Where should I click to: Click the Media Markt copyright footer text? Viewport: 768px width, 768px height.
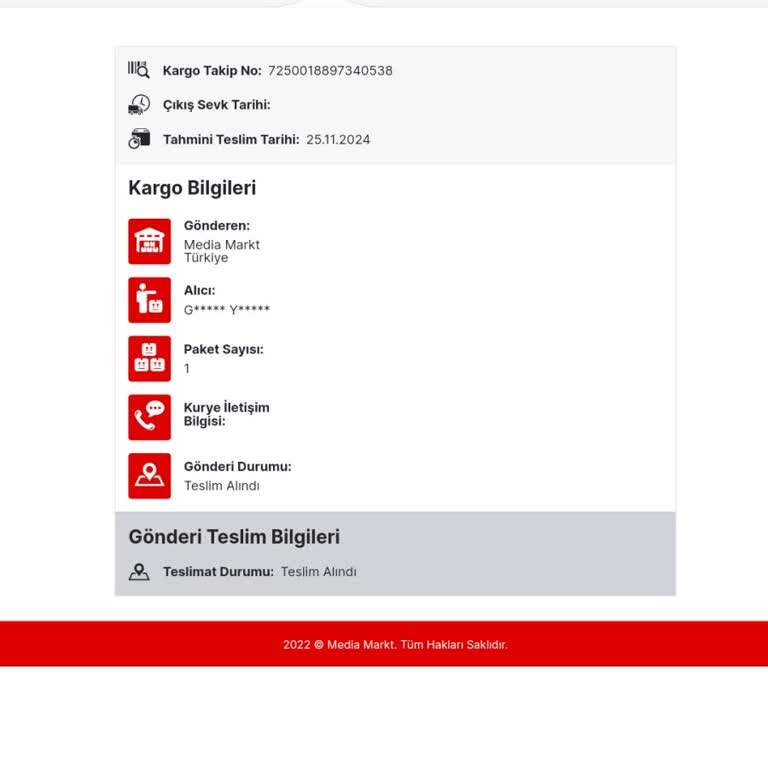click(395, 645)
